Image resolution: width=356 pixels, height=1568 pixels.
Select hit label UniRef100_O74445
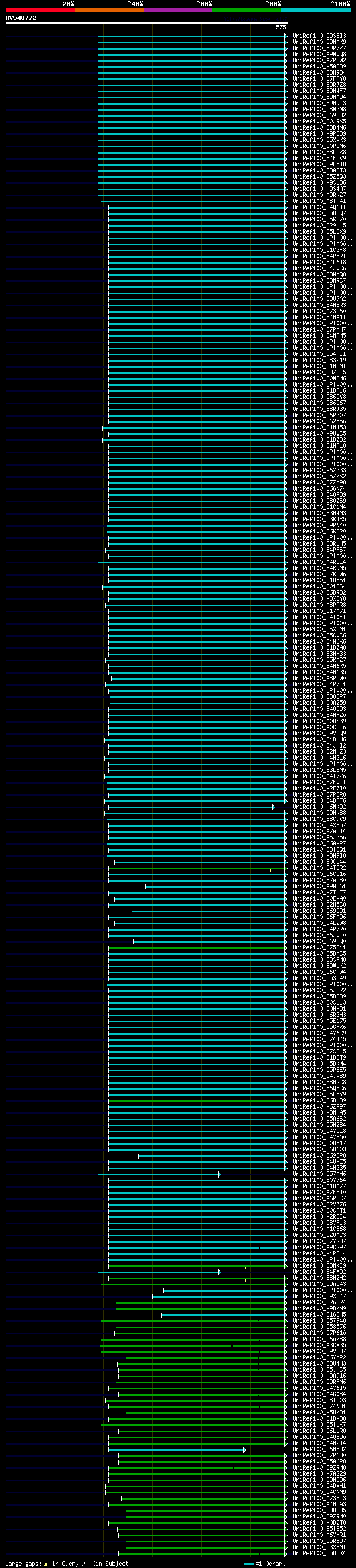click(319, 1039)
